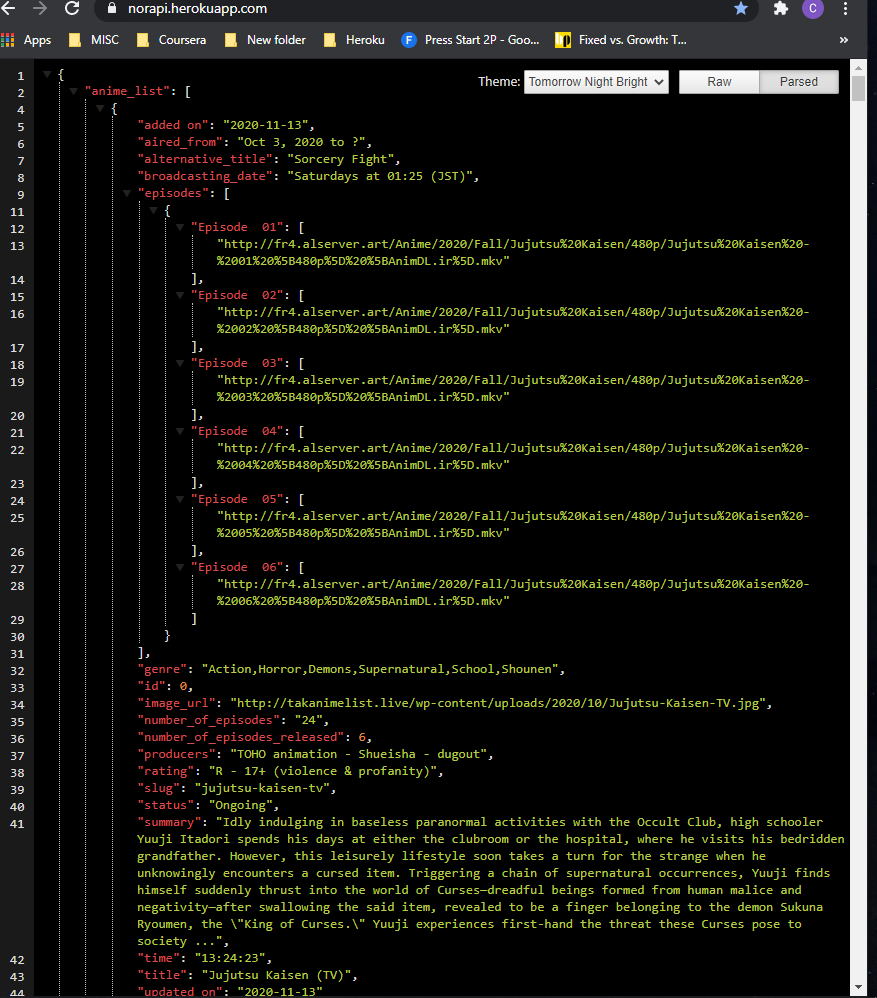877x998 pixels.
Task: Click the scrollbar up arrow
Action: pos(859,67)
